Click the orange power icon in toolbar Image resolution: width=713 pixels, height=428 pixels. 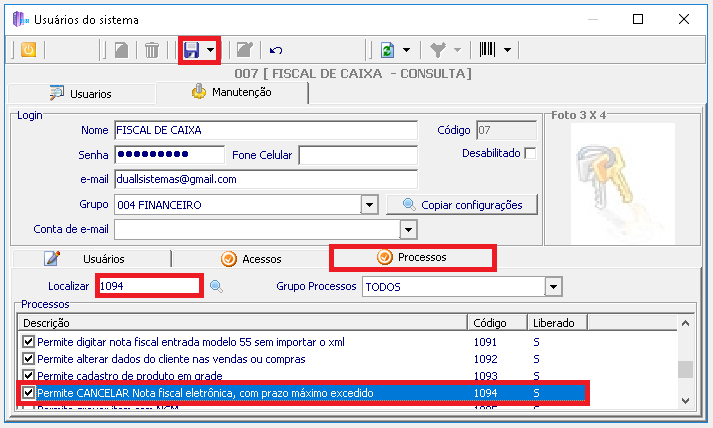(x=28, y=49)
